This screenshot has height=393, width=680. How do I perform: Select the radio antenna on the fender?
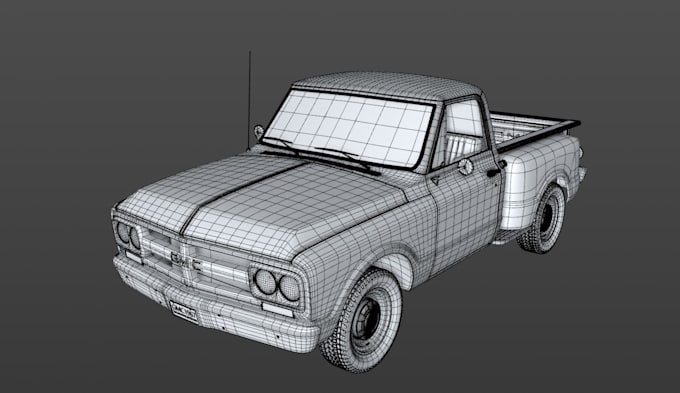click(249, 101)
